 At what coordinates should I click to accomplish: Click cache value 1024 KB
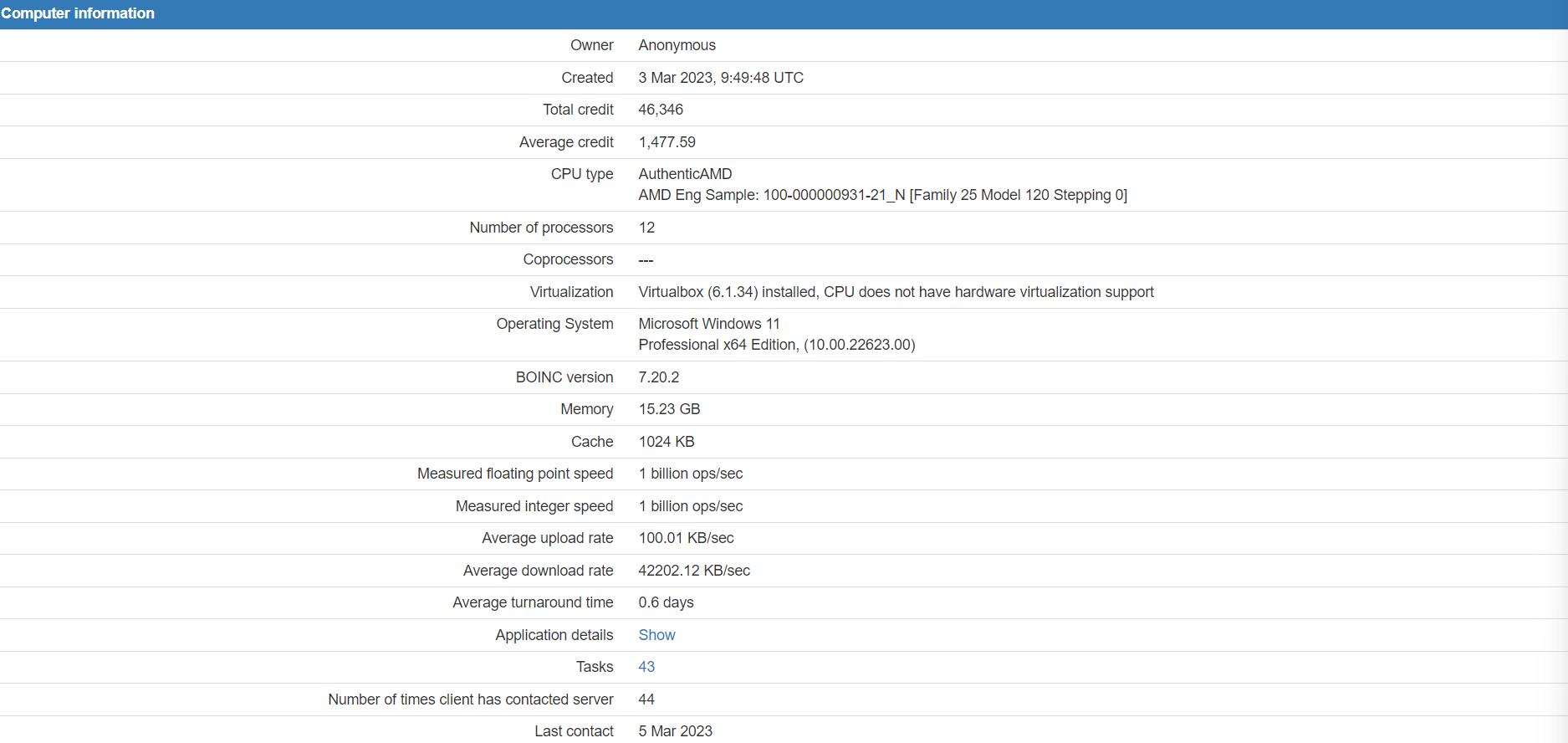pos(667,442)
